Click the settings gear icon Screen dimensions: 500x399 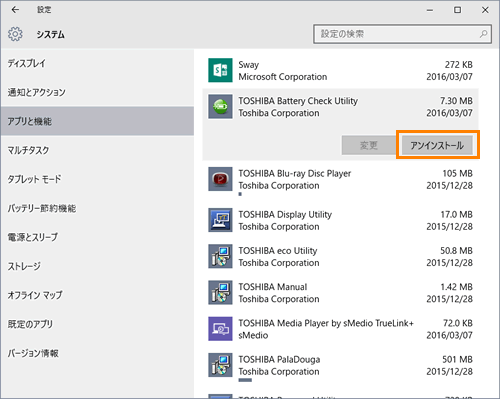point(15,34)
